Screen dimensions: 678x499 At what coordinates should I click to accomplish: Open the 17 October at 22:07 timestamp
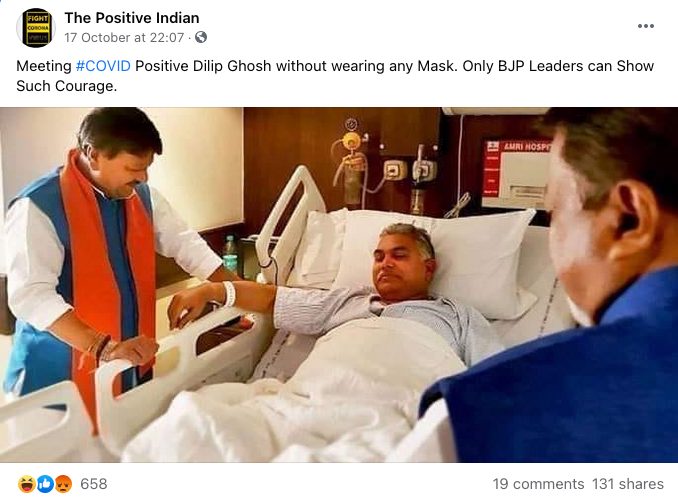point(125,38)
